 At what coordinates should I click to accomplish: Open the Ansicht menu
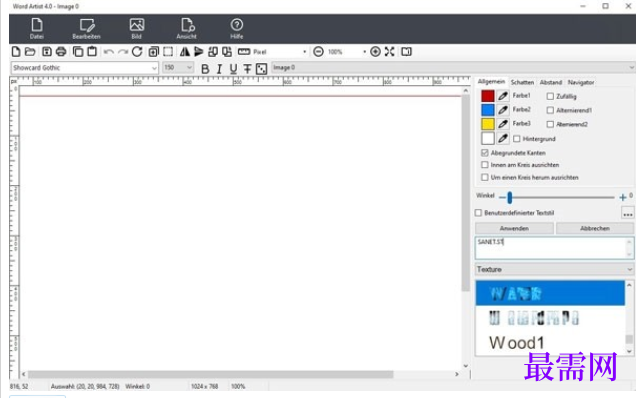point(187,28)
